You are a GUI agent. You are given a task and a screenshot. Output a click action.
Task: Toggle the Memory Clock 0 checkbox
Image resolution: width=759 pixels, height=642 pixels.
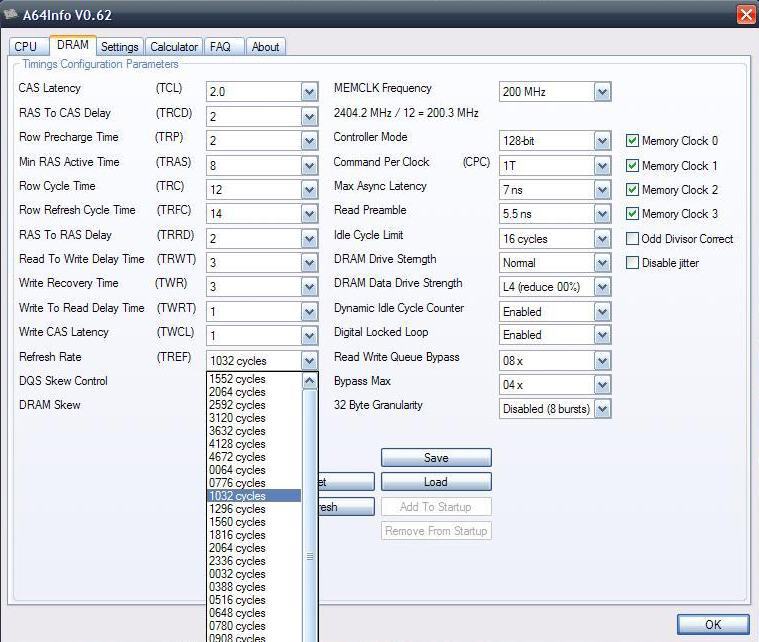pos(632,141)
